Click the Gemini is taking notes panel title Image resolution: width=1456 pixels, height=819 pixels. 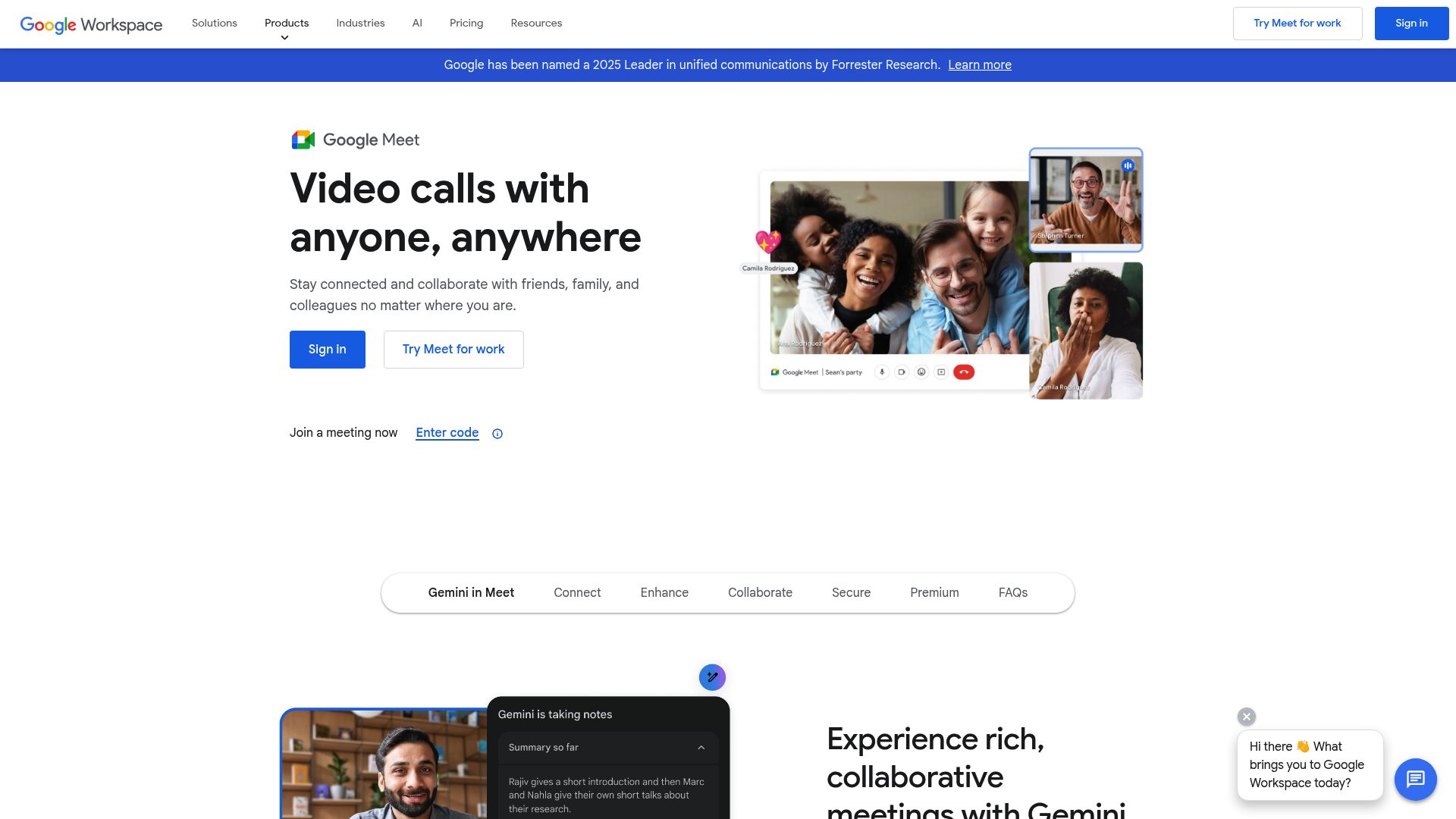point(555,714)
